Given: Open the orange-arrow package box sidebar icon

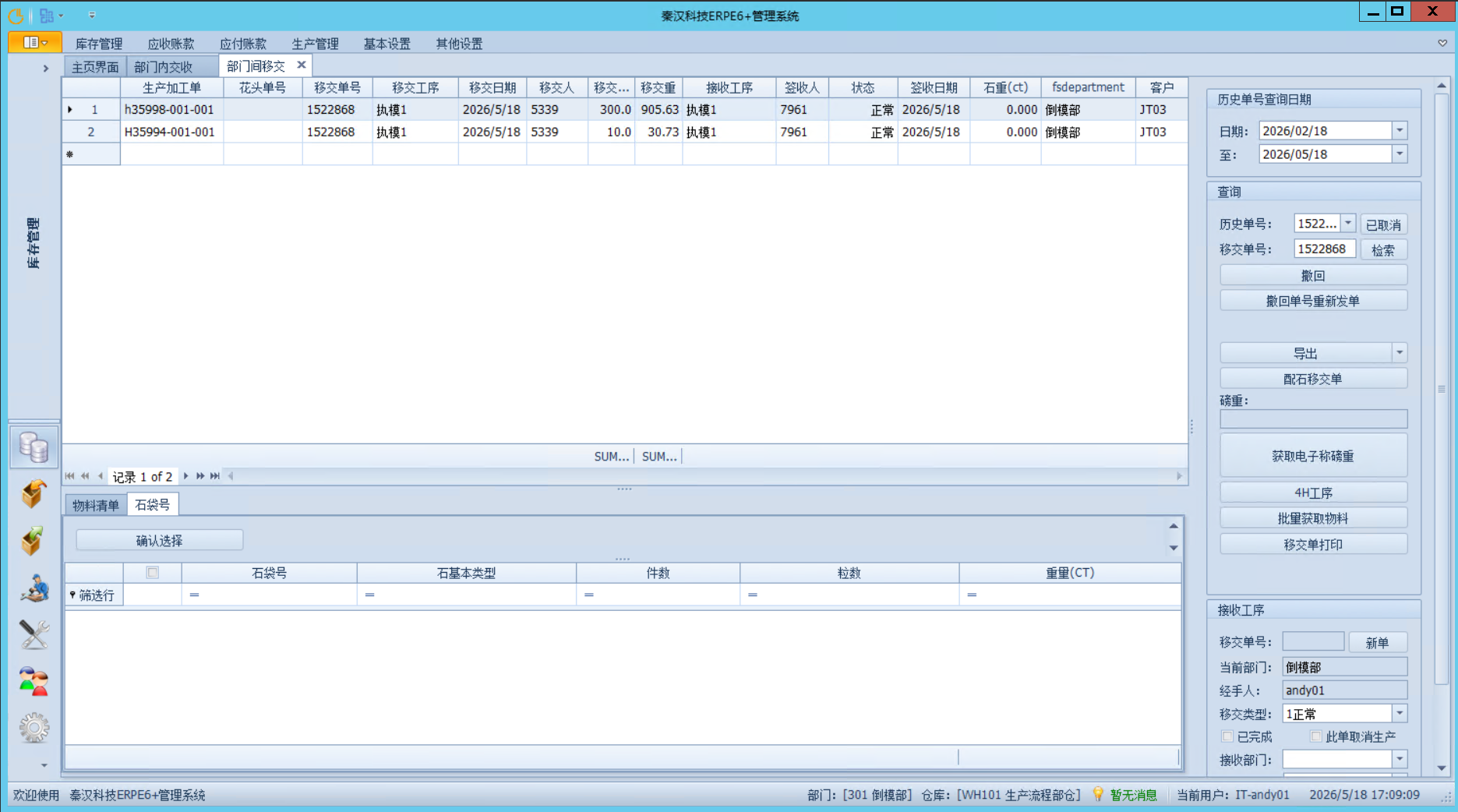Looking at the screenshot, I should point(34,493).
